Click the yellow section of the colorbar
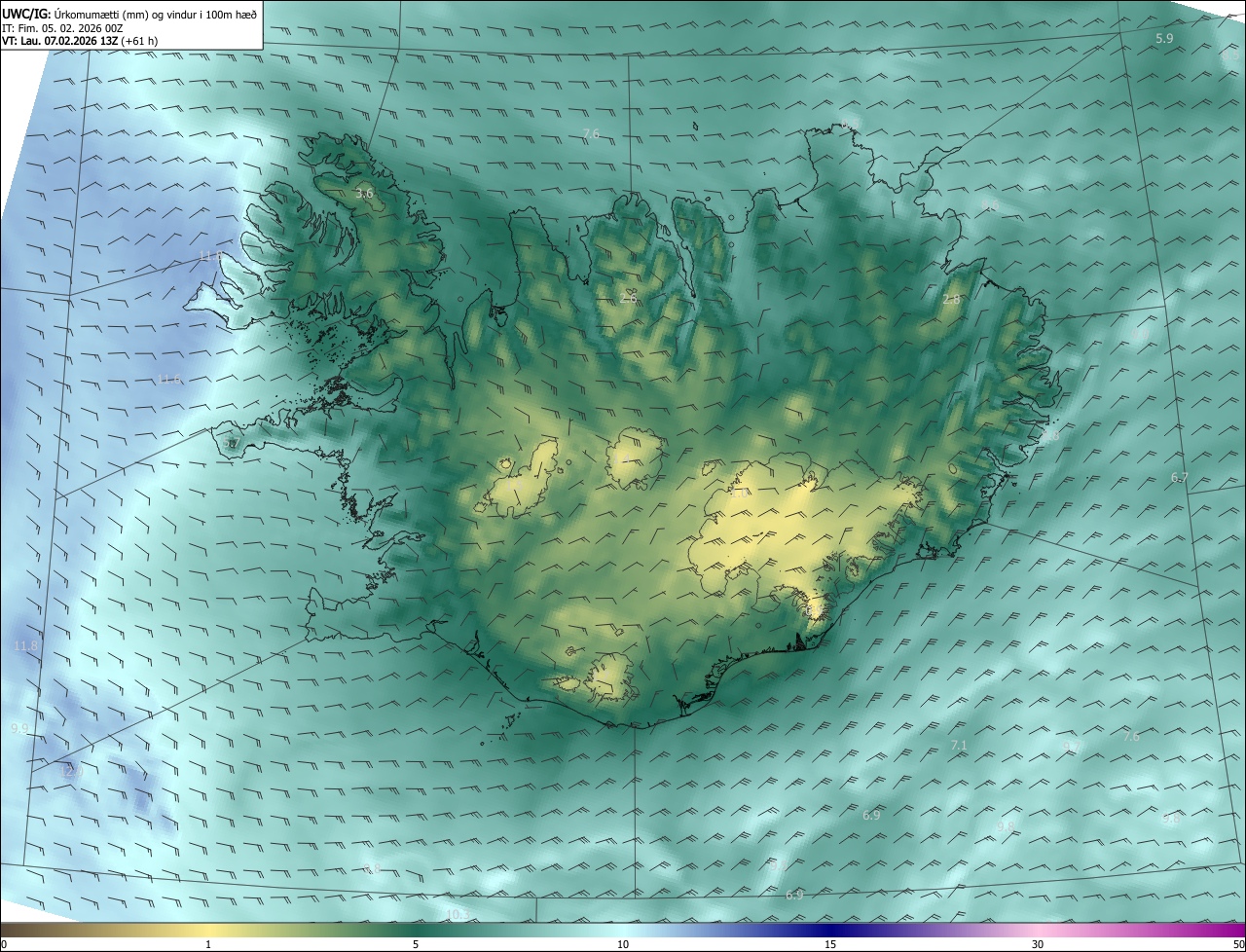This screenshot has height=952, width=1246. click(x=208, y=930)
